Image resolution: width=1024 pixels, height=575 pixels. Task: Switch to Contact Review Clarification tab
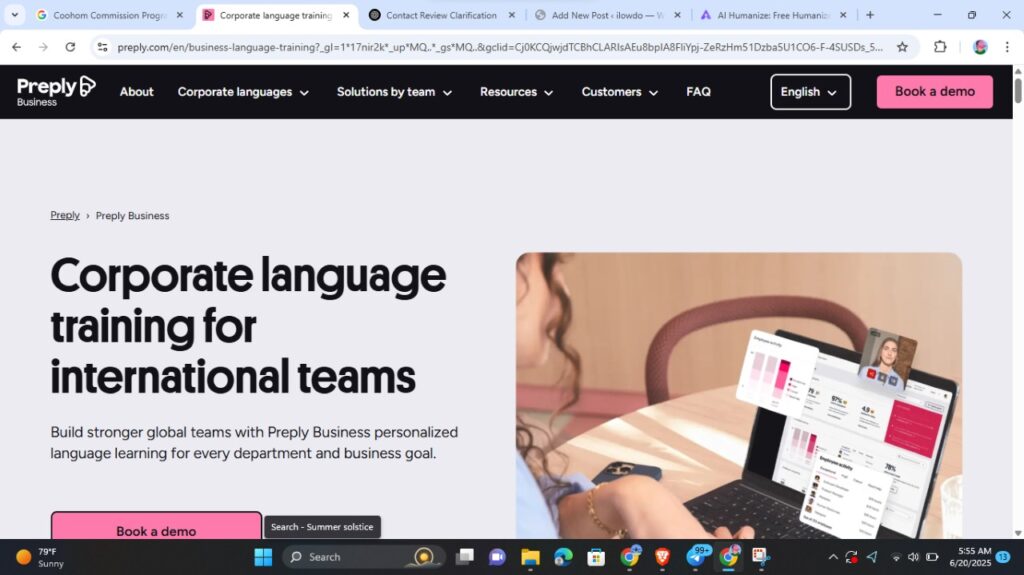[x=441, y=15]
